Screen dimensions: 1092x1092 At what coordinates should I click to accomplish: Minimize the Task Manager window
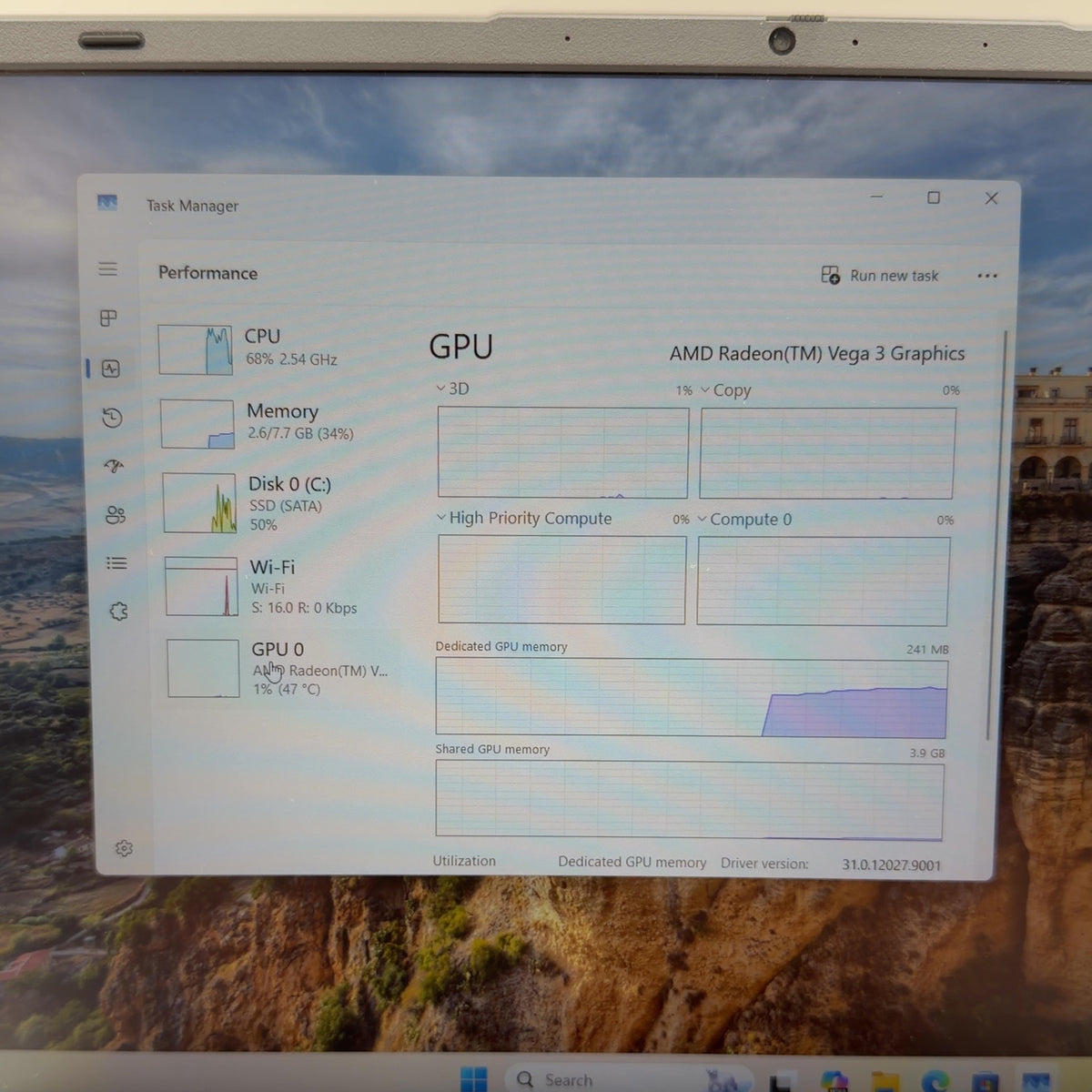tap(876, 197)
